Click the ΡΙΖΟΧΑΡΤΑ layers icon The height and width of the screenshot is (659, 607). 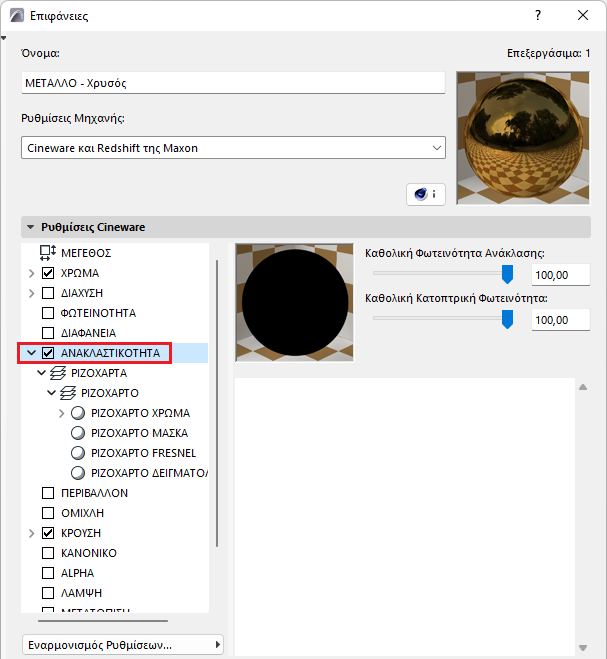click(x=58, y=373)
